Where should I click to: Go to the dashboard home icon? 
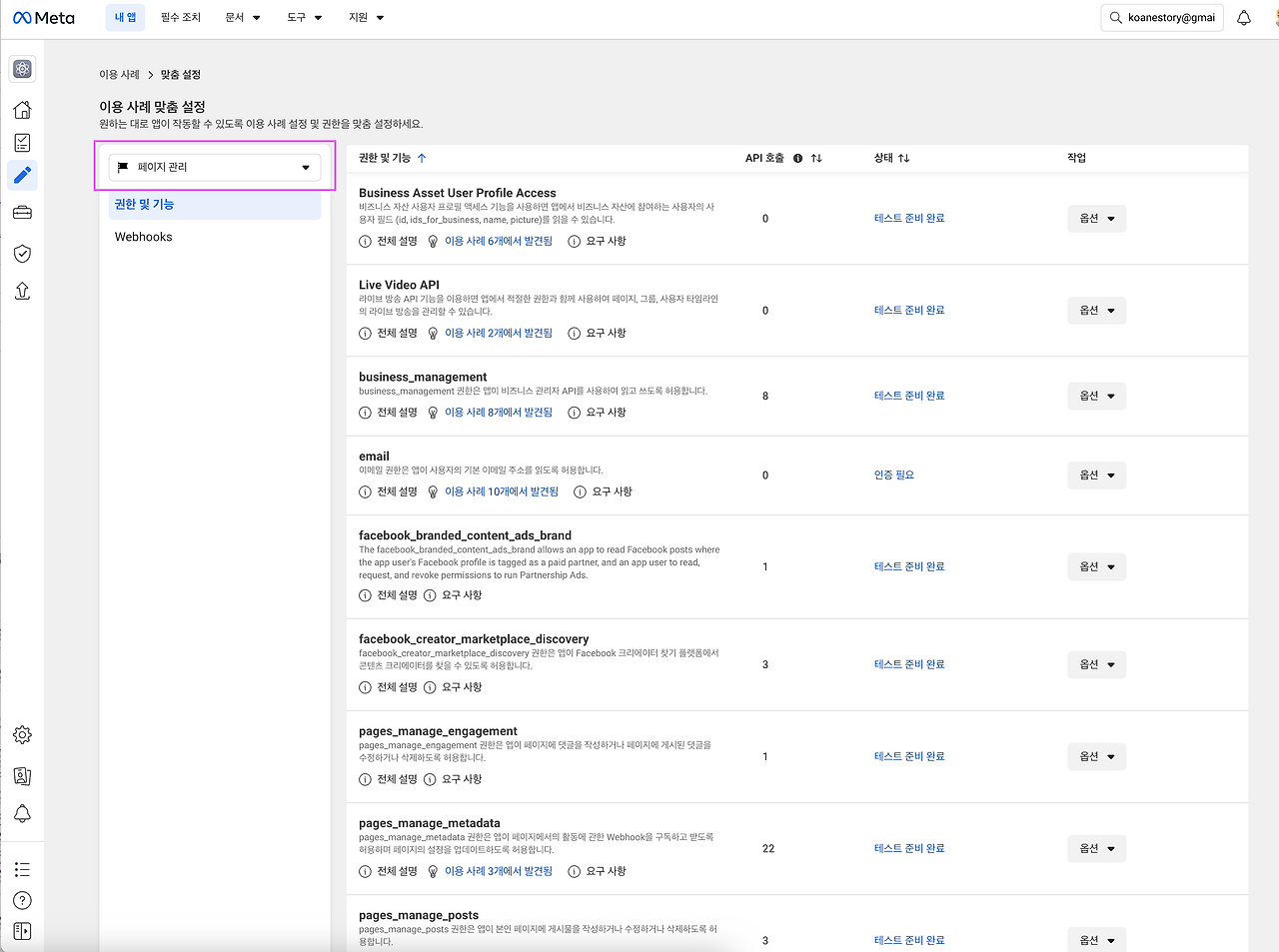22,110
